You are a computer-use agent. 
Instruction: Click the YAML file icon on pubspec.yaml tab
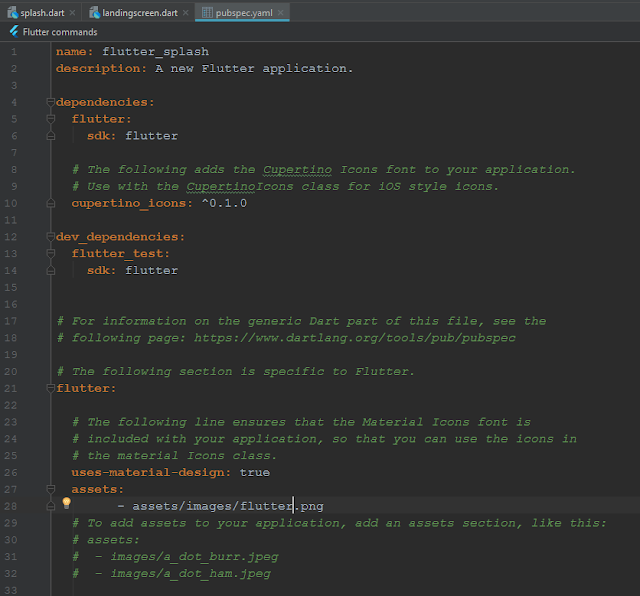[207, 13]
